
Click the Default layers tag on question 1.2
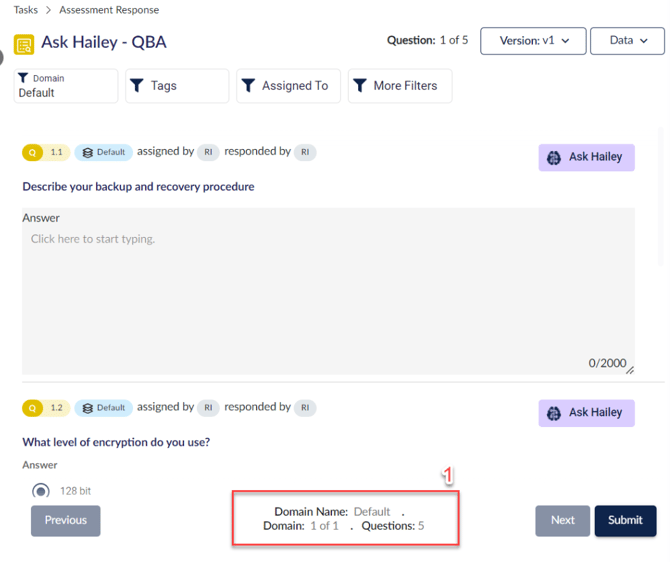104,408
